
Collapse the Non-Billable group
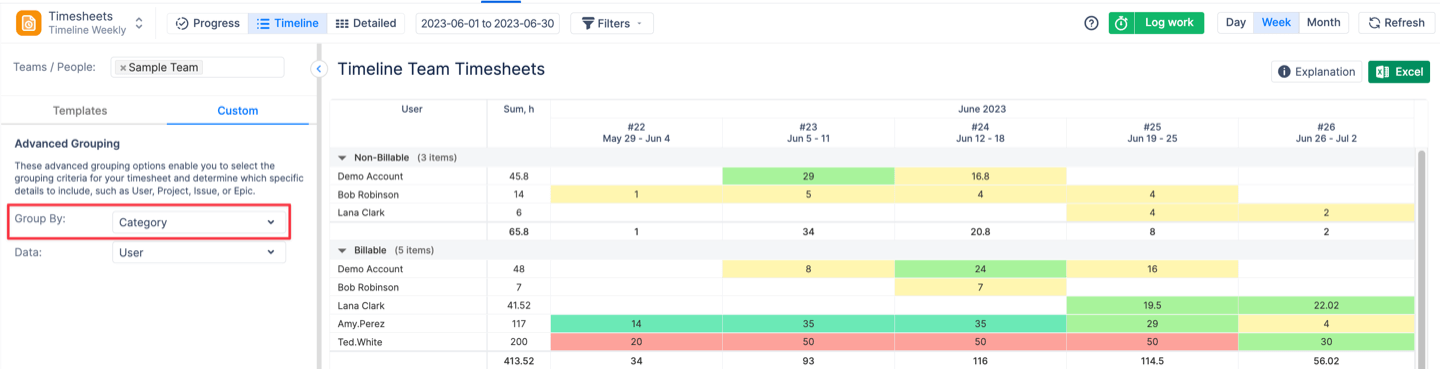click(343, 158)
